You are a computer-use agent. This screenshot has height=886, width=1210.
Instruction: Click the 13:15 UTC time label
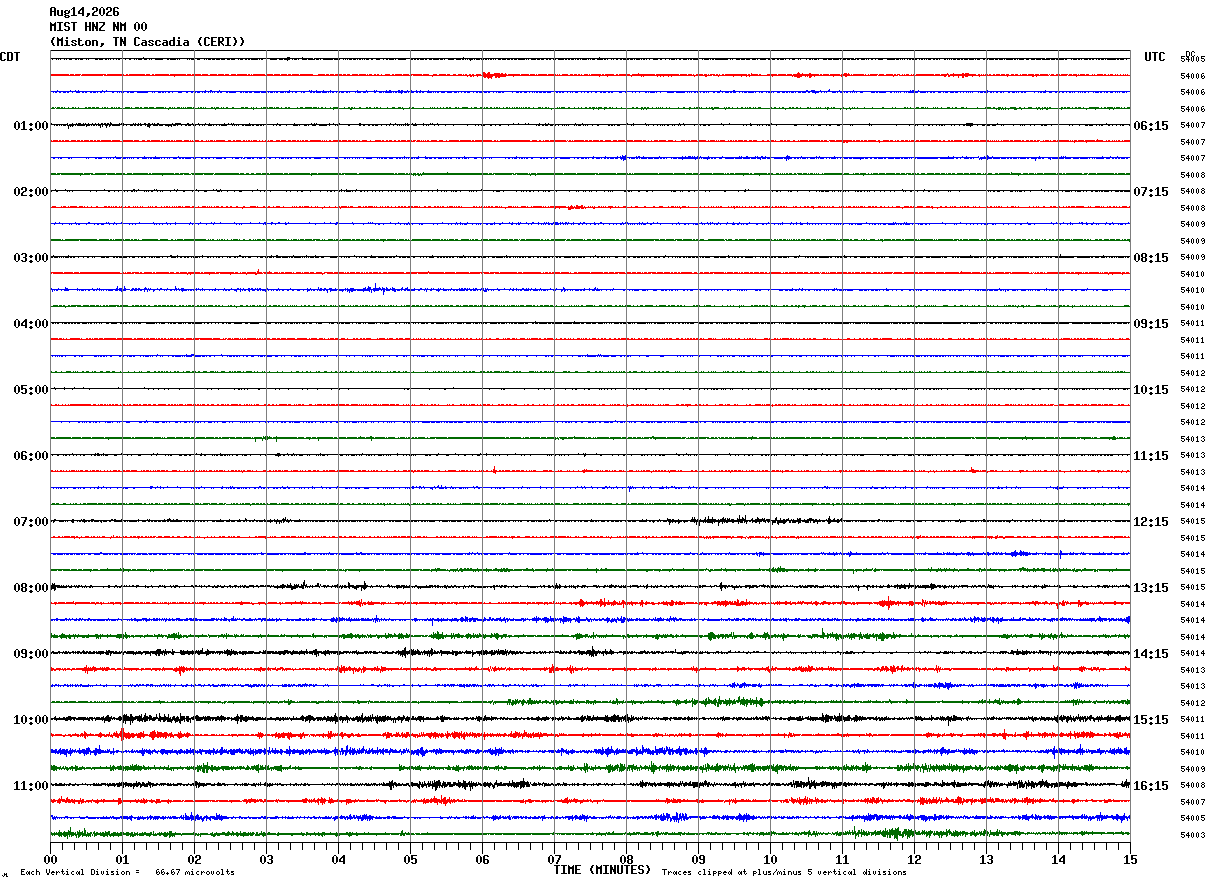tap(1150, 588)
